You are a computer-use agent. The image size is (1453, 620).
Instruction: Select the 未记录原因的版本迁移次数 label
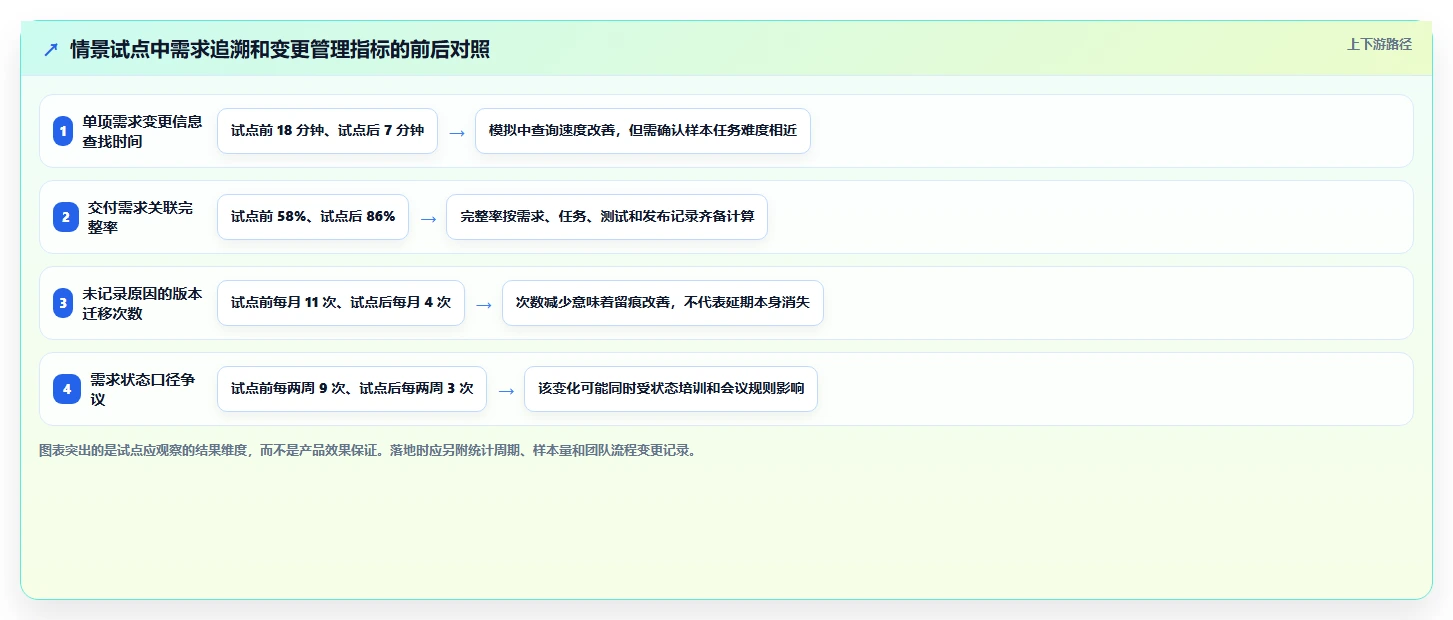pos(142,303)
